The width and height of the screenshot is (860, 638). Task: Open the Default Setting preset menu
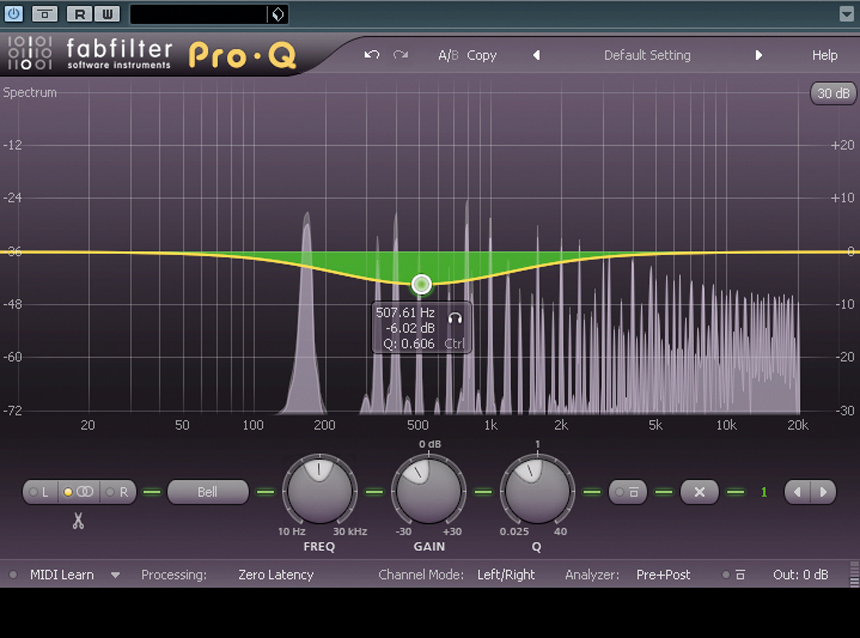point(647,55)
